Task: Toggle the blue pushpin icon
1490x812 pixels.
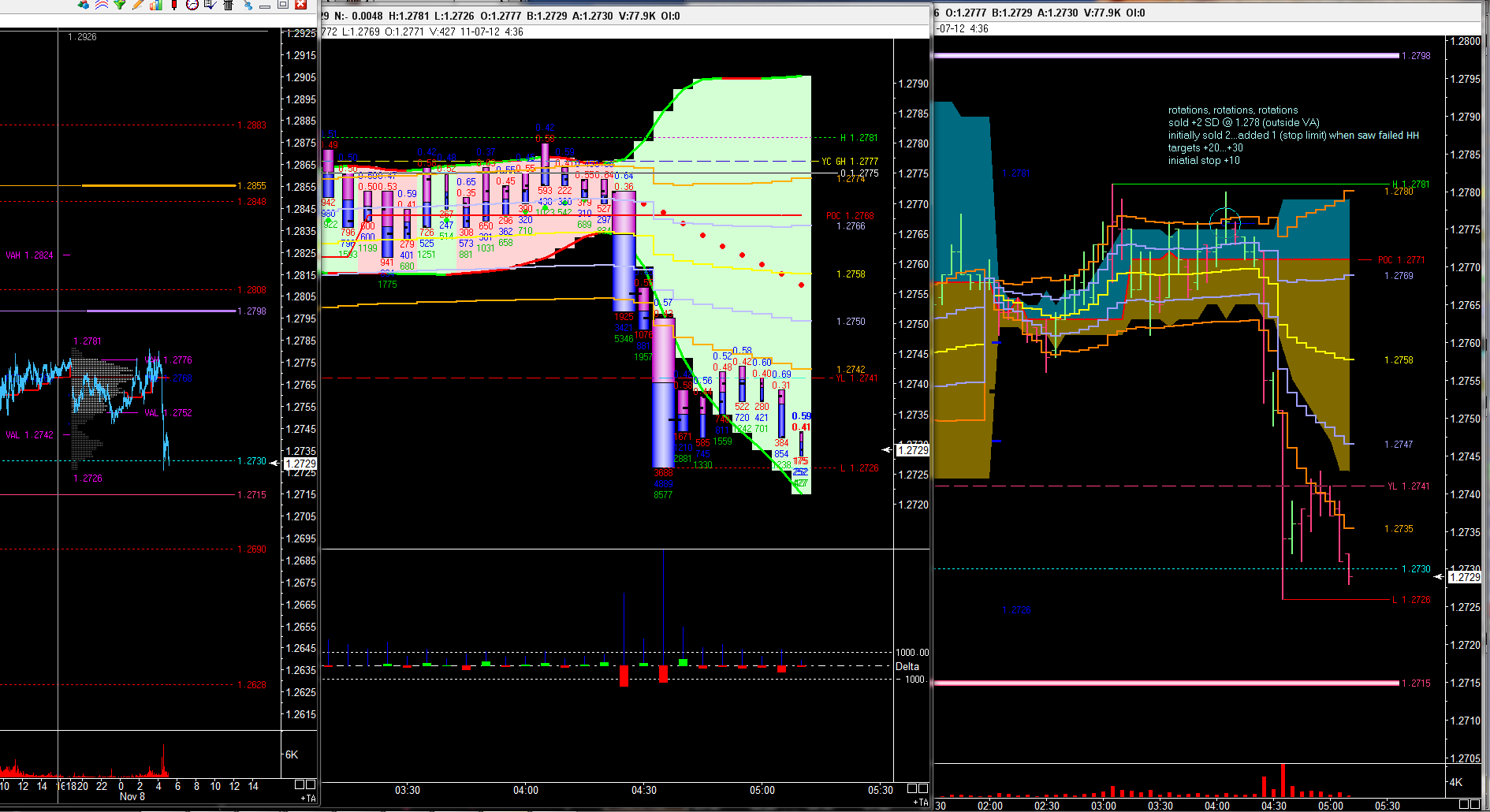Action: click(x=248, y=5)
